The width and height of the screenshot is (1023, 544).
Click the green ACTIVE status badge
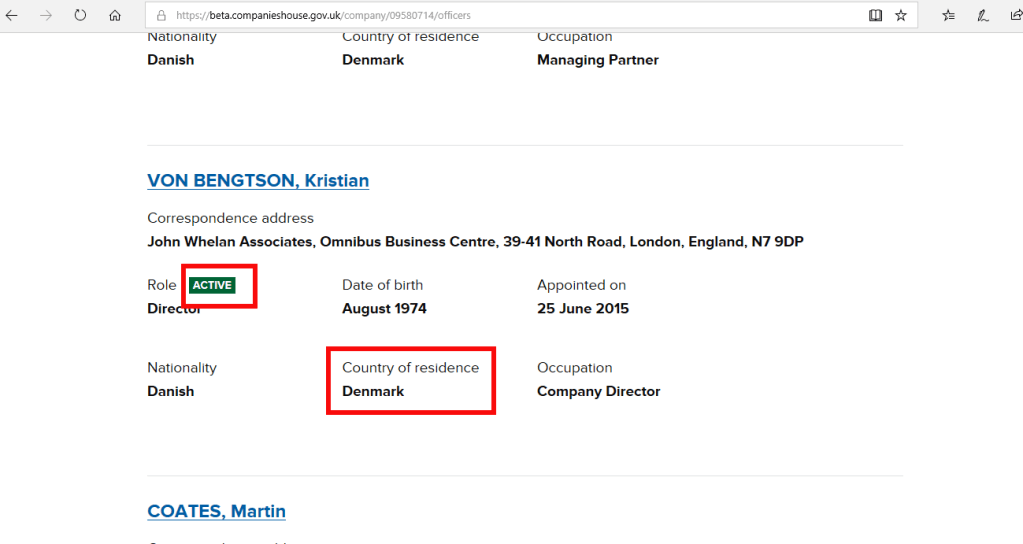[x=212, y=285]
